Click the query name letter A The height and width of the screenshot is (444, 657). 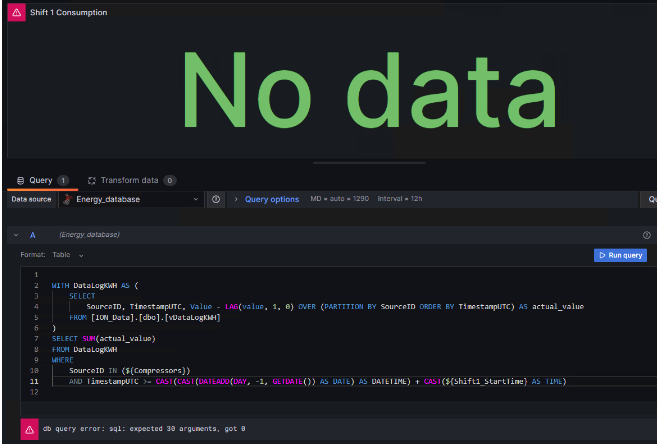[32, 235]
